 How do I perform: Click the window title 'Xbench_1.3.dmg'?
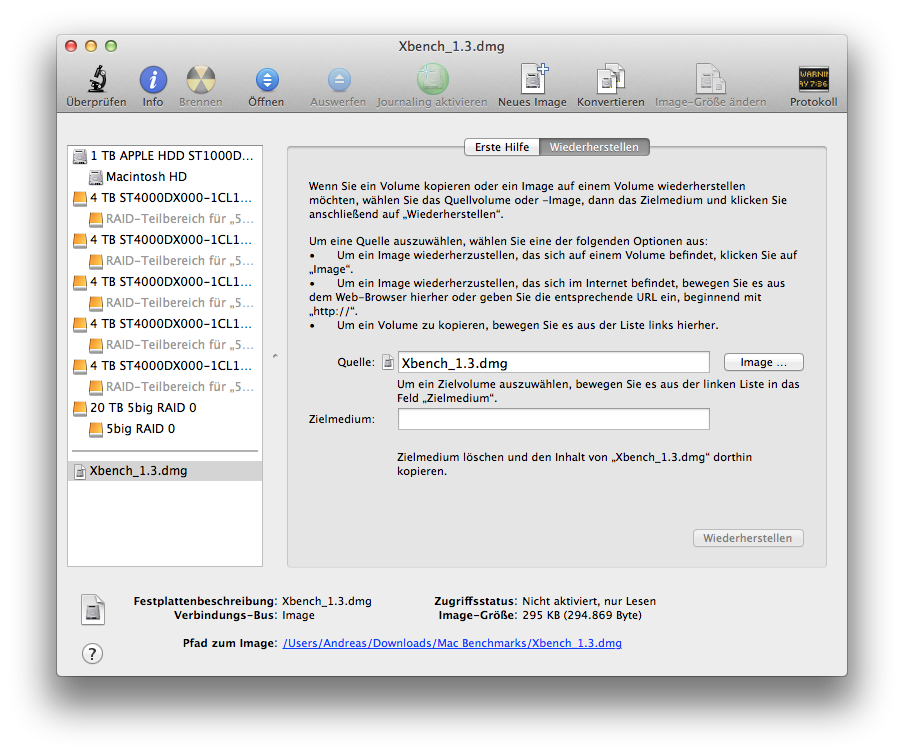tap(451, 46)
